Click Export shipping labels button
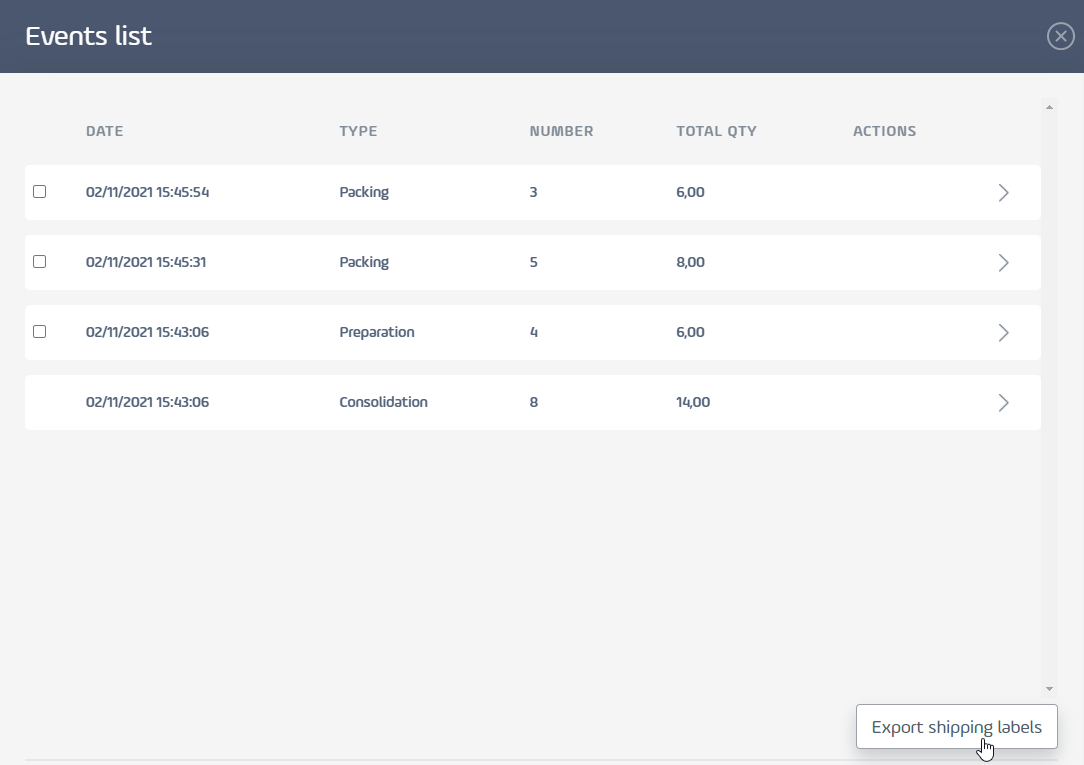This screenshot has height=765, width=1084. (x=957, y=726)
